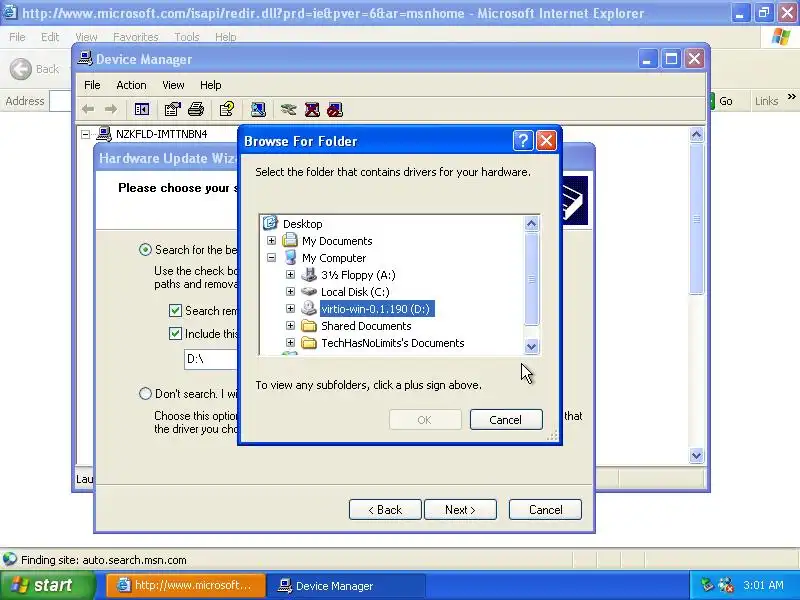Click the Back arrow in Device Manager toolbar

tap(88, 109)
